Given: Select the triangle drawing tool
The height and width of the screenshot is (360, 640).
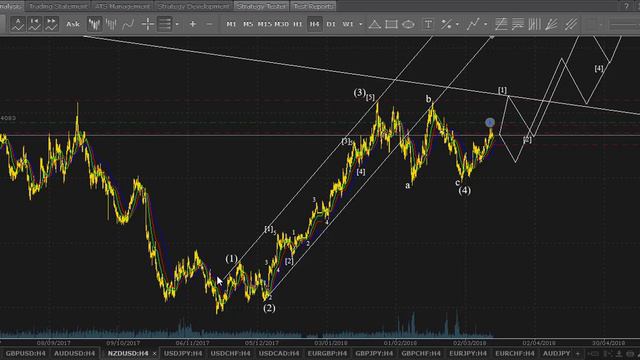Looking at the screenshot, I should click(x=374, y=24).
